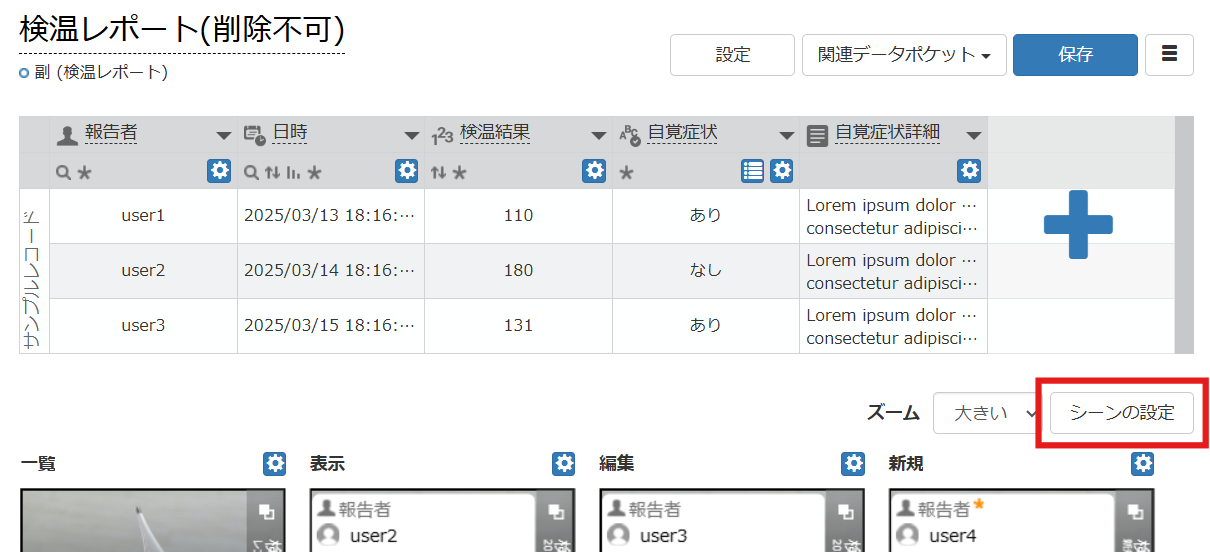Expand the 自覚症状詳細 column dropdown arrow
The width and height of the screenshot is (1210, 552).
[x=974, y=136]
